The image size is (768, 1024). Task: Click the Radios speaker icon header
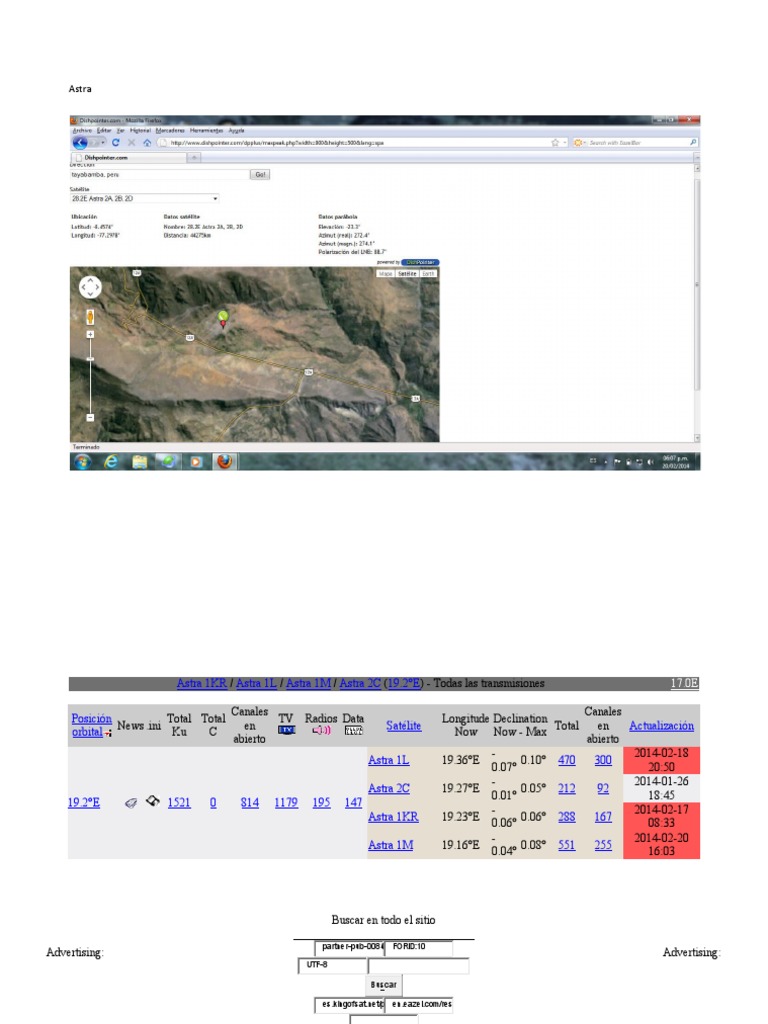coord(321,730)
